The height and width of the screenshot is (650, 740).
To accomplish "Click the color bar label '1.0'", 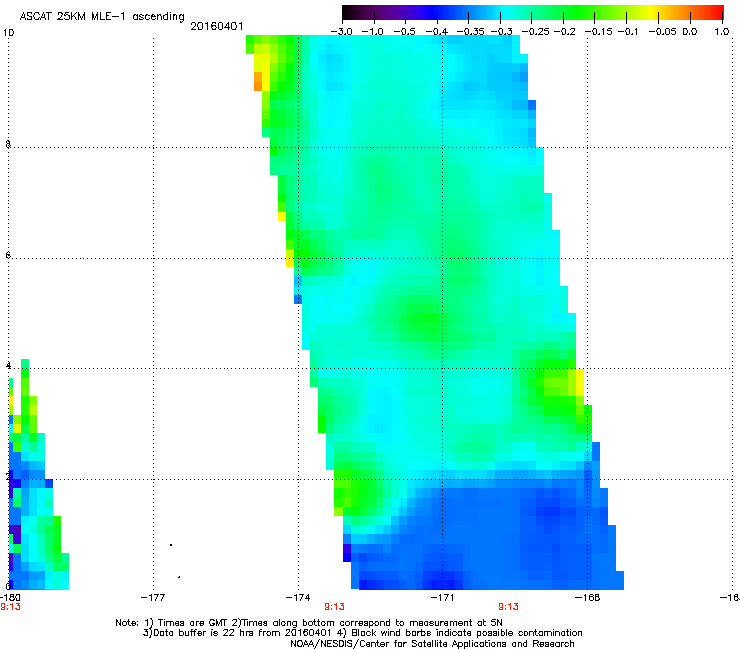I will pyautogui.click(x=722, y=32).
